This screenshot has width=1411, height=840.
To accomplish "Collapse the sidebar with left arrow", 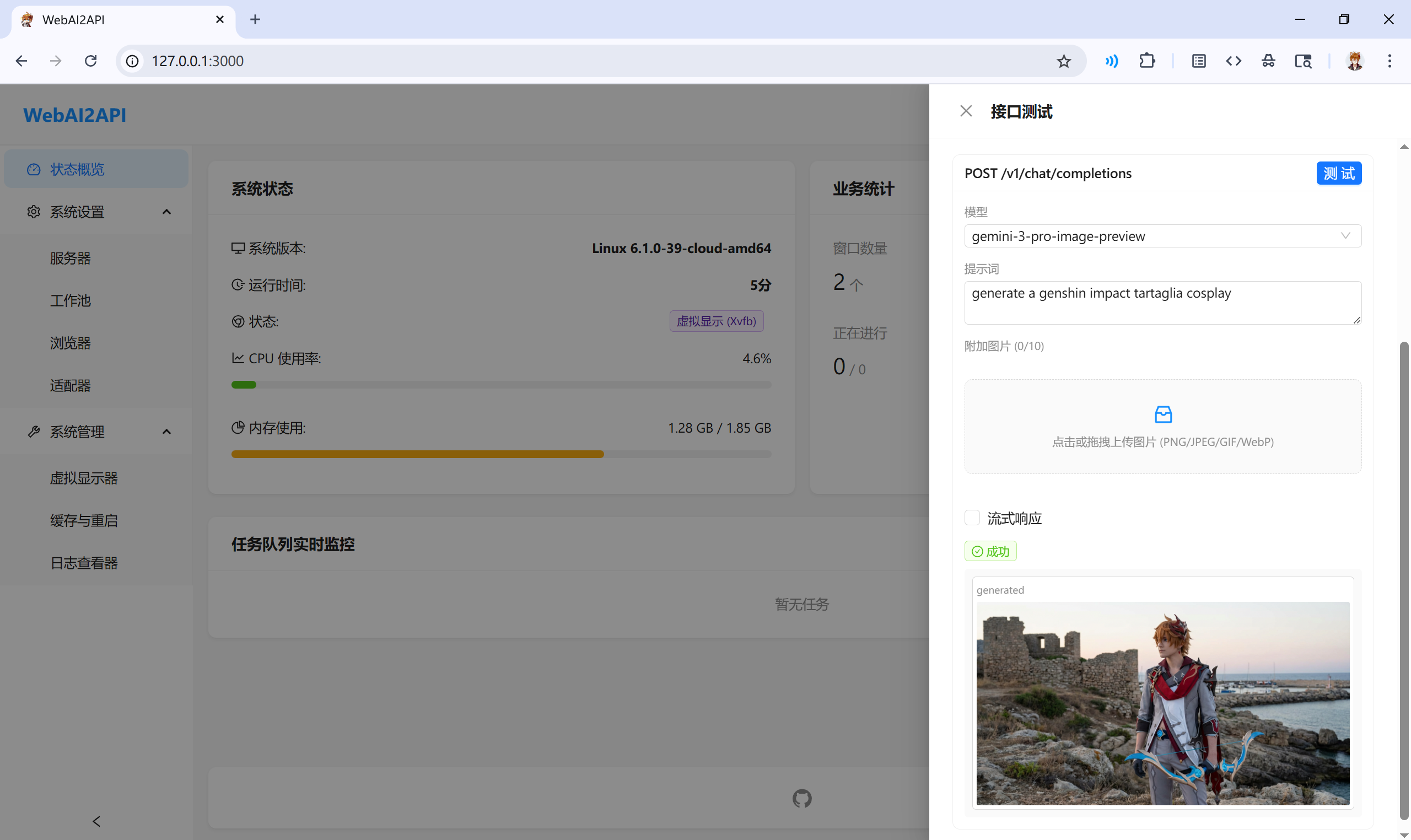I will pos(96,821).
